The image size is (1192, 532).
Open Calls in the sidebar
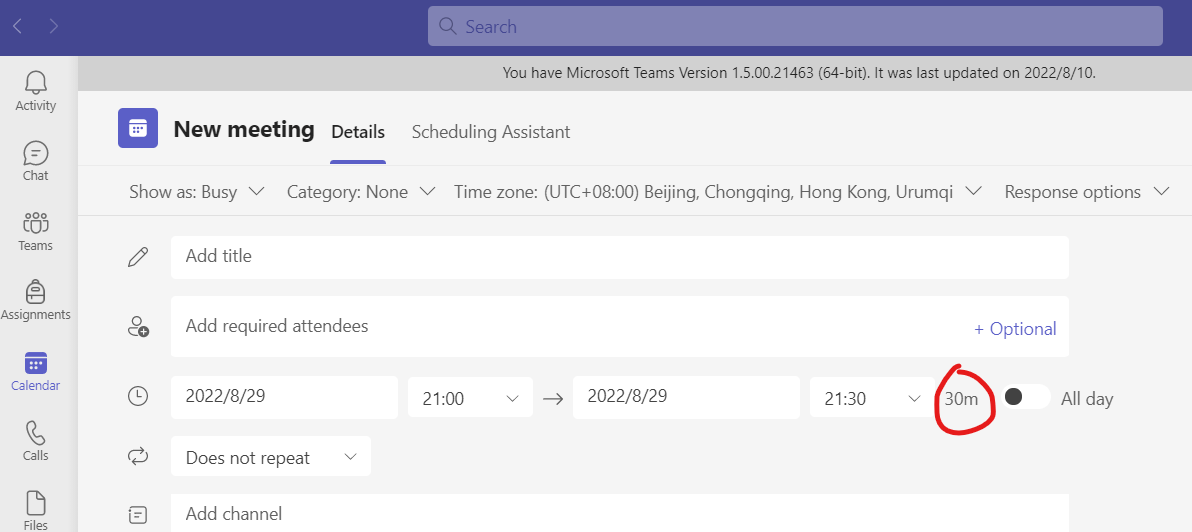click(36, 441)
